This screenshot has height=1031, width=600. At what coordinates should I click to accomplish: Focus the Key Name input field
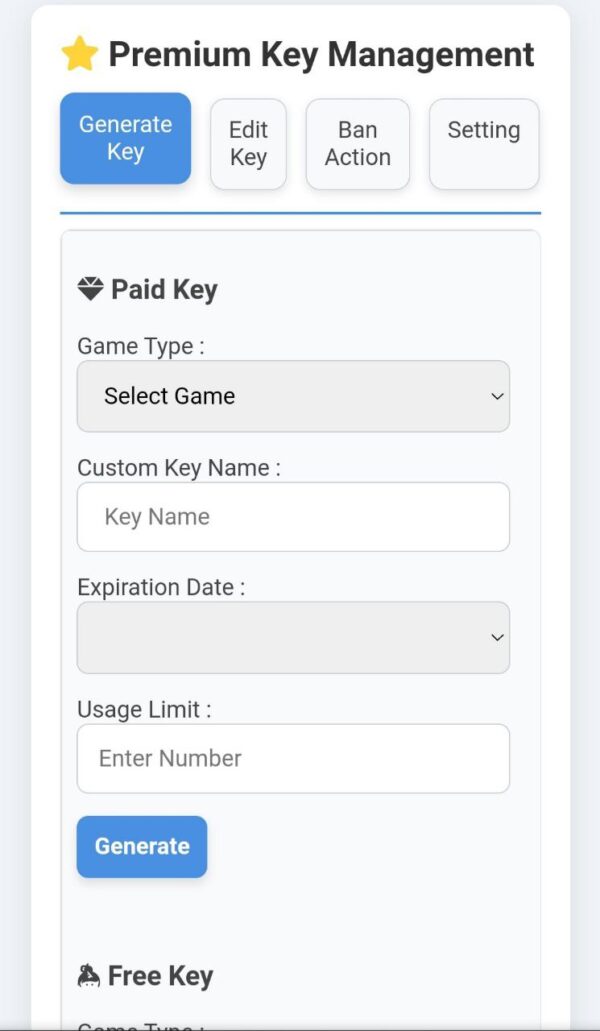pyautogui.click(x=293, y=517)
